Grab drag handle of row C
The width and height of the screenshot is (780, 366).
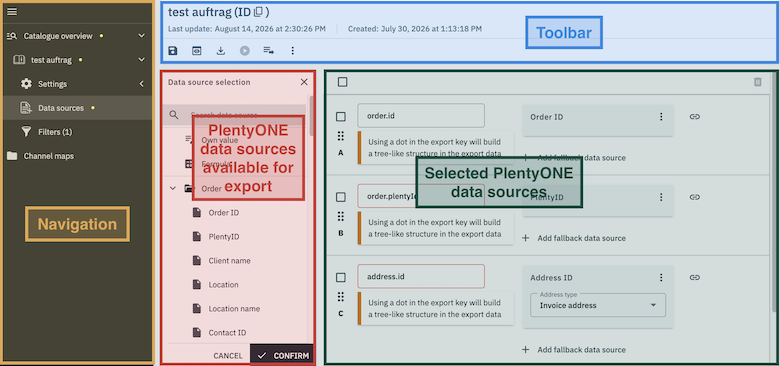341,297
